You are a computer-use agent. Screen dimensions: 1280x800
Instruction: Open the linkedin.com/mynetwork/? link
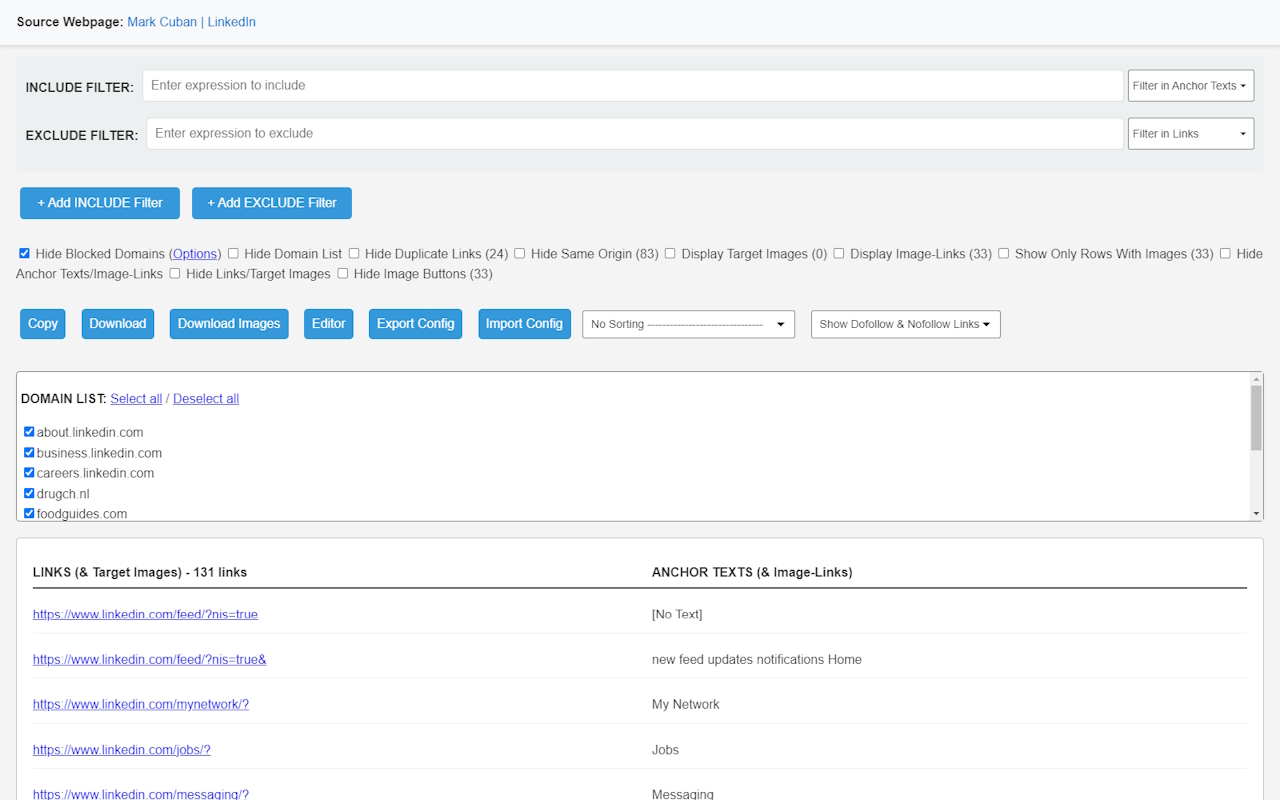pyautogui.click(x=141, y=704)
